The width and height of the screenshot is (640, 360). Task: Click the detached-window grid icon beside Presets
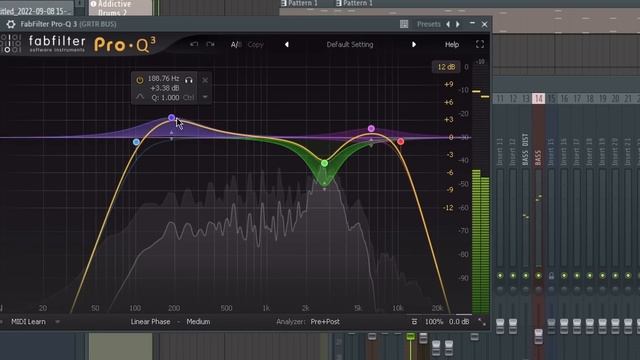pyautogui.click(x=404, y=24)
